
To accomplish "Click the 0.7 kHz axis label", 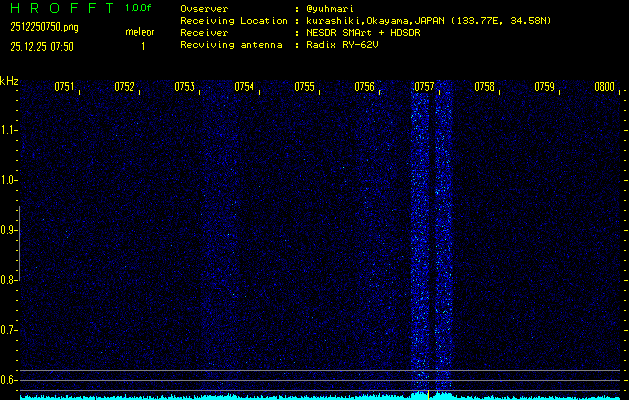I will 7,330.
